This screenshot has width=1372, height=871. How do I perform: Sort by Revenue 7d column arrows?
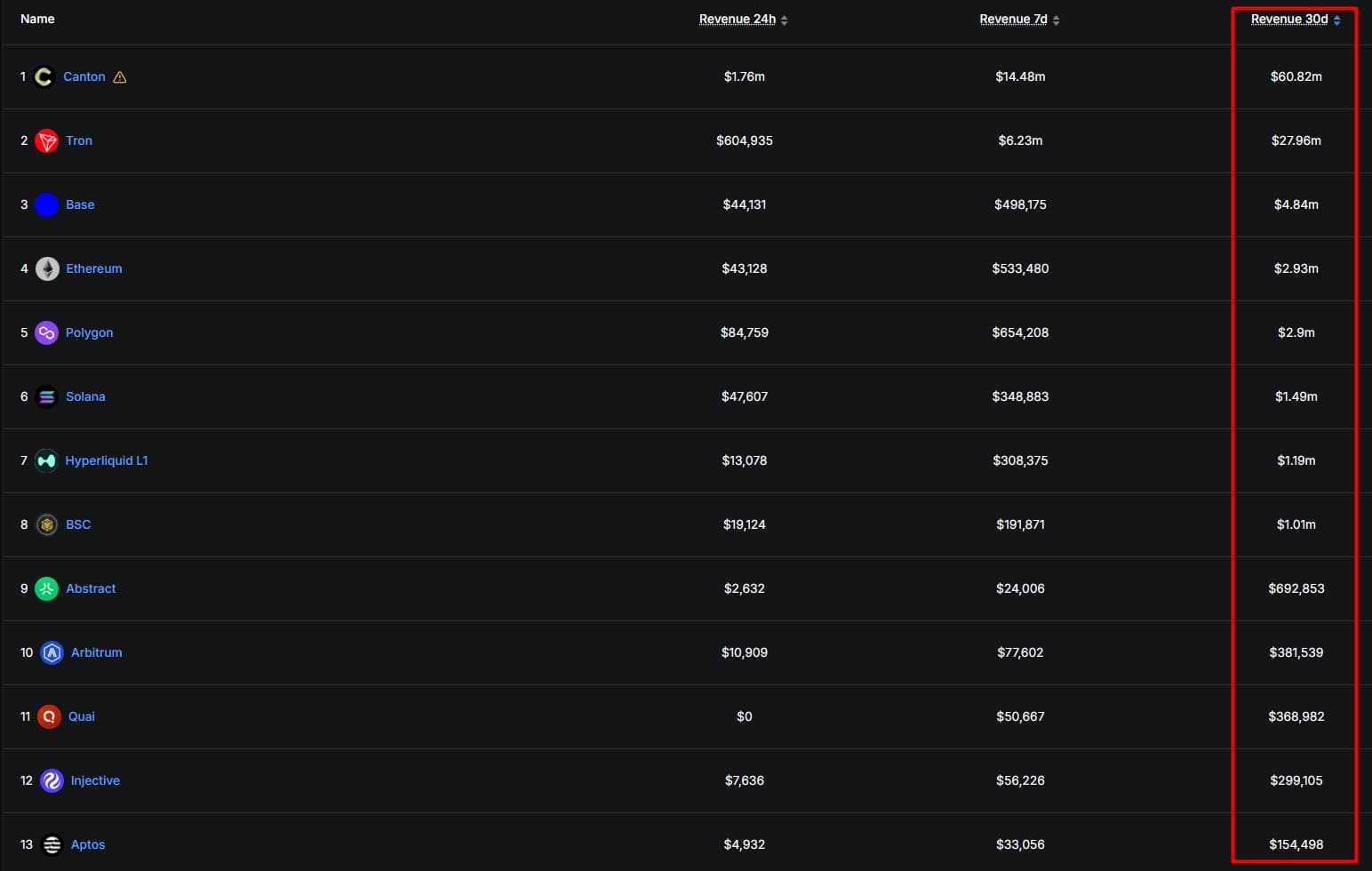[x=1056, y=20]
